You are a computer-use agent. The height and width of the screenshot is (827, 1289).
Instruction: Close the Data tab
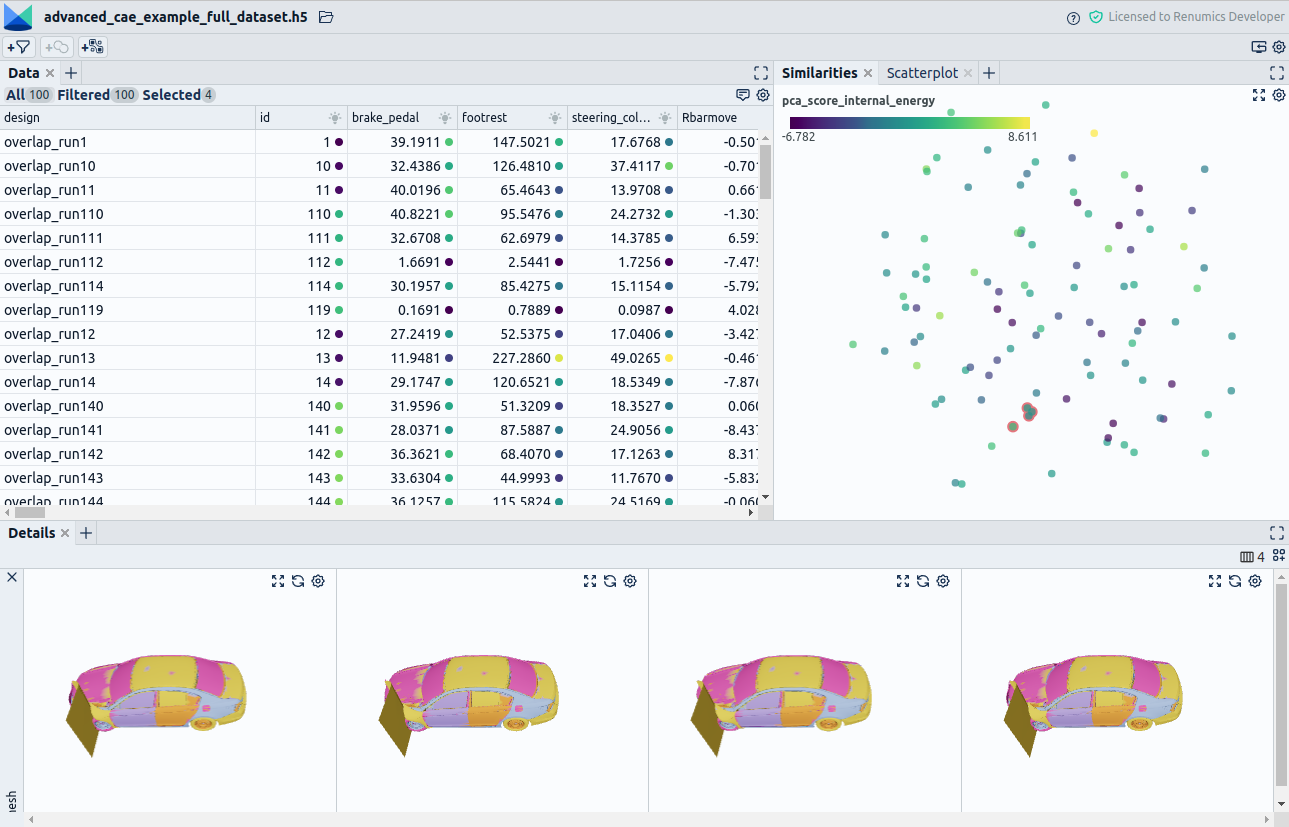coord(50,73)
